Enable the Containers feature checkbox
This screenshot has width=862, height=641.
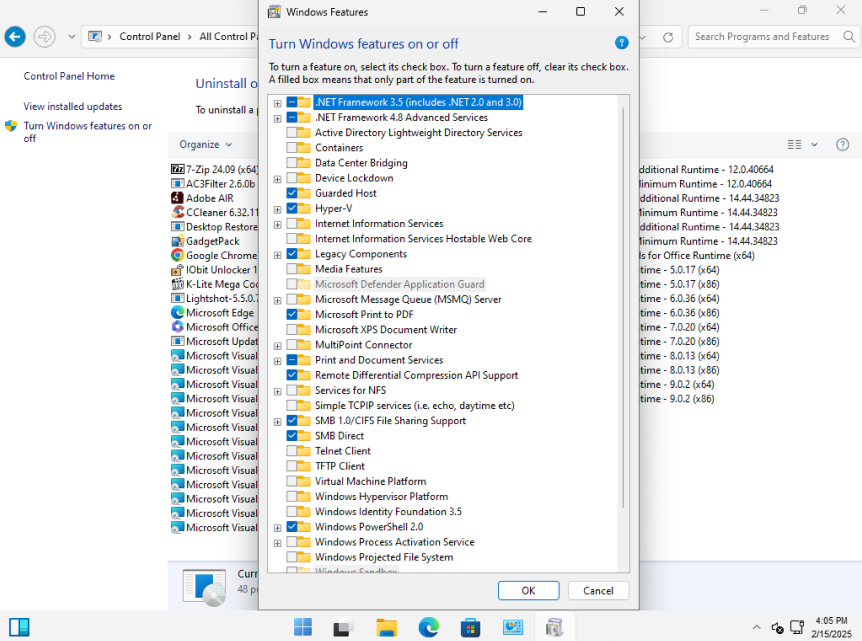click(291, 148)
